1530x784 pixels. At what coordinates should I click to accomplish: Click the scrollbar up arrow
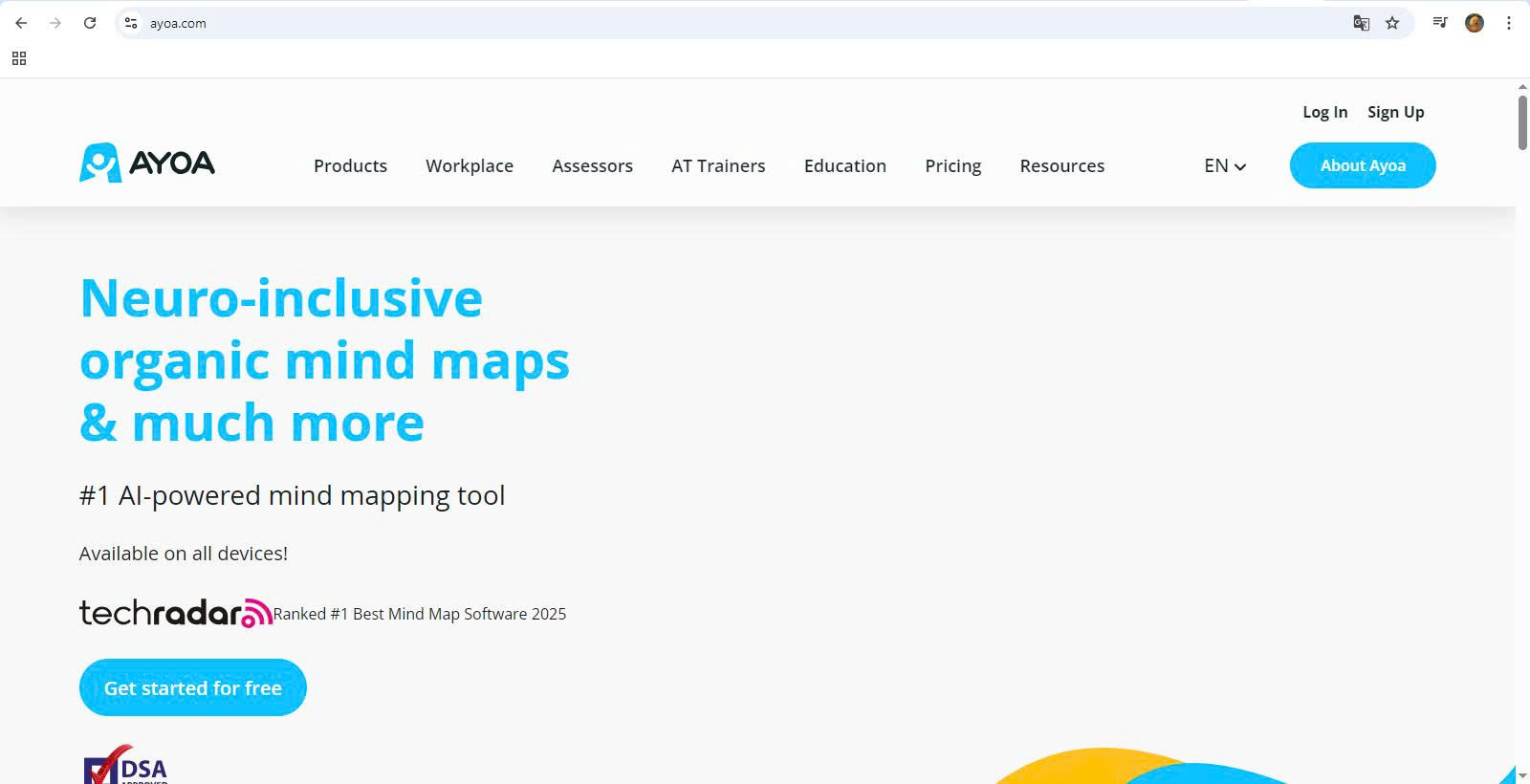[x=1522, y=86]
